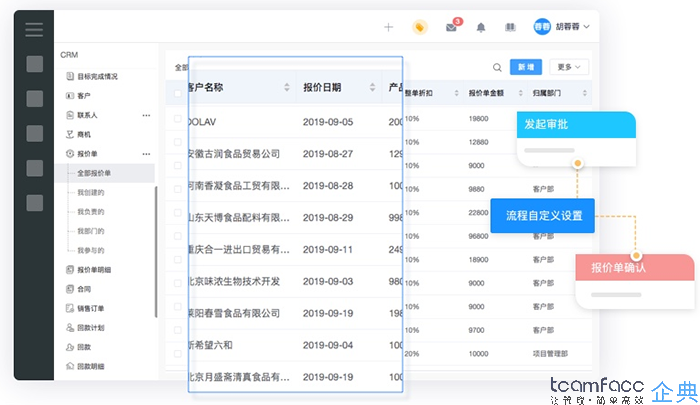Tick the checkbox for the 12880 row
This screenshot has width=700, height=405.
coord(178,142)
